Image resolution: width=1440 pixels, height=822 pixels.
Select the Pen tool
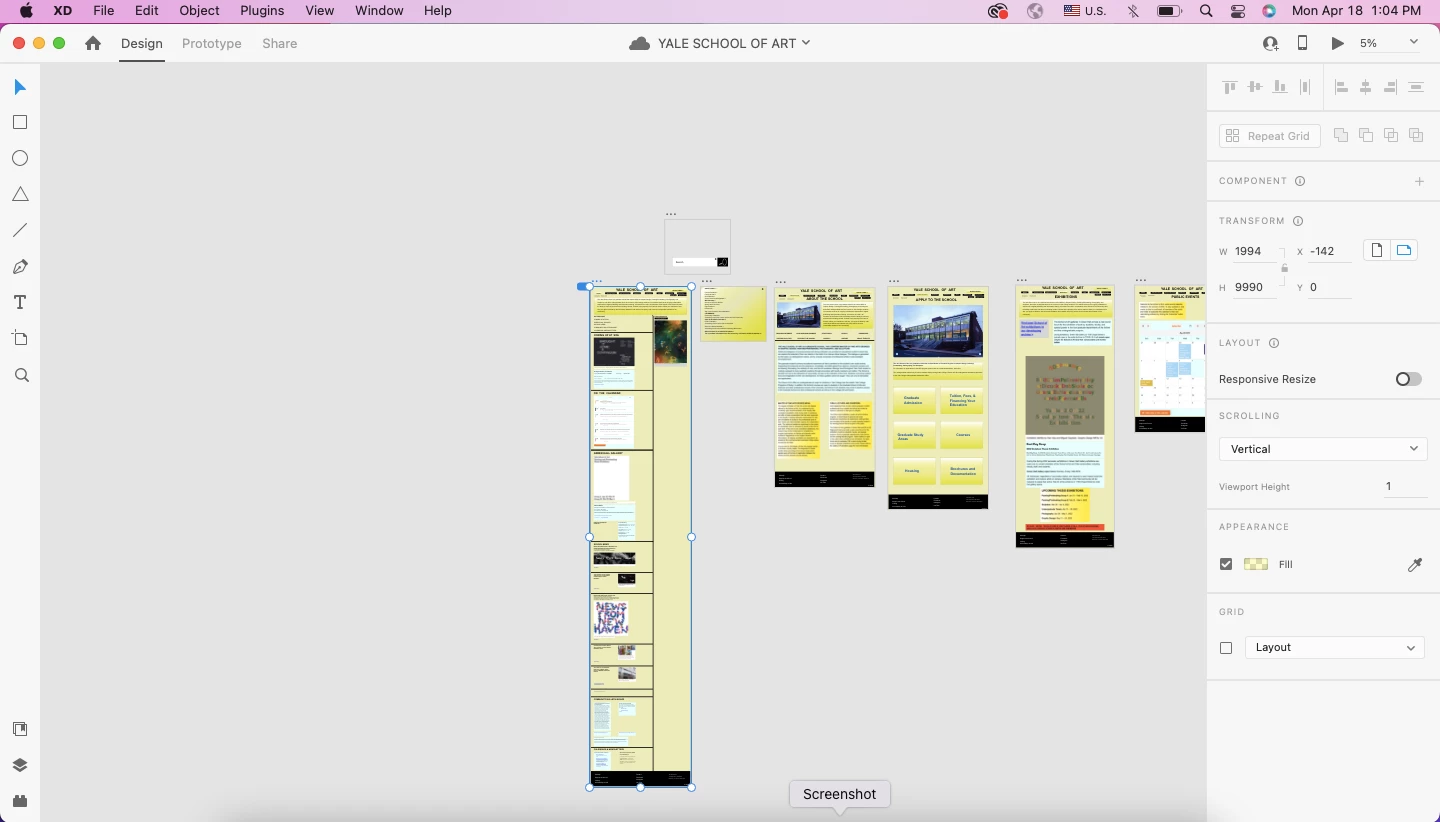pyautogui.click(x=19, y=267)
